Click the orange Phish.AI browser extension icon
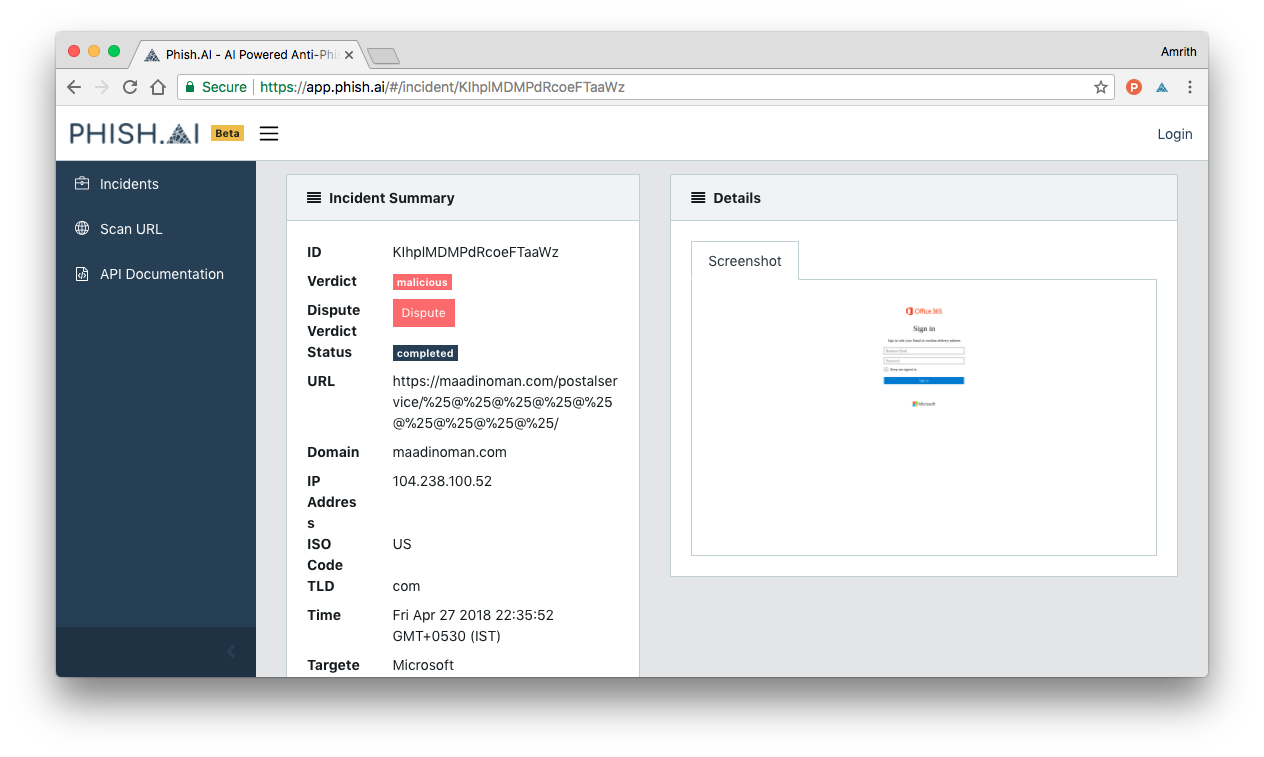 tap(1133, 87)
